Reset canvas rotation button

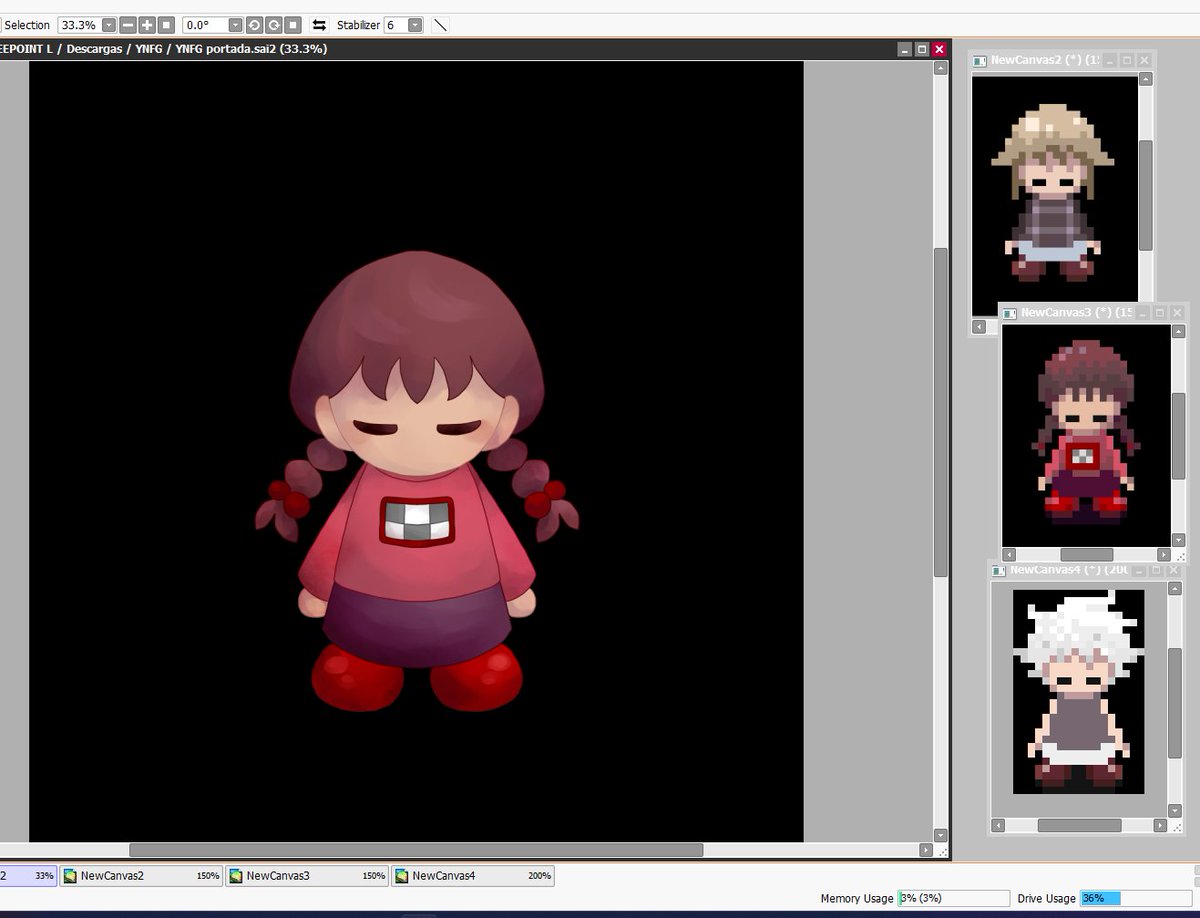coord(293,25)
